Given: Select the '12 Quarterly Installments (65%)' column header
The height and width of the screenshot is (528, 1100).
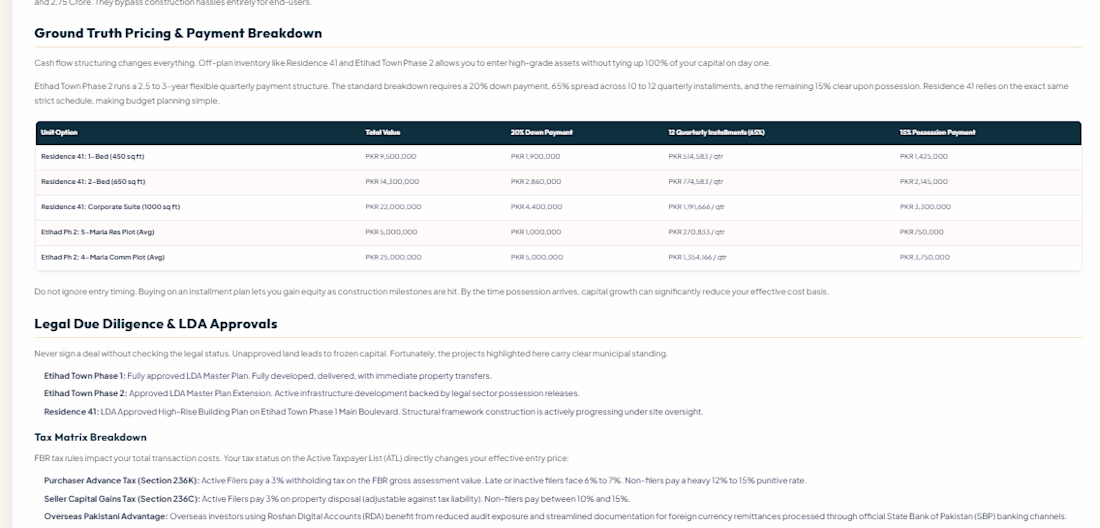Looking at the screenshot, I should click(716, 133).
